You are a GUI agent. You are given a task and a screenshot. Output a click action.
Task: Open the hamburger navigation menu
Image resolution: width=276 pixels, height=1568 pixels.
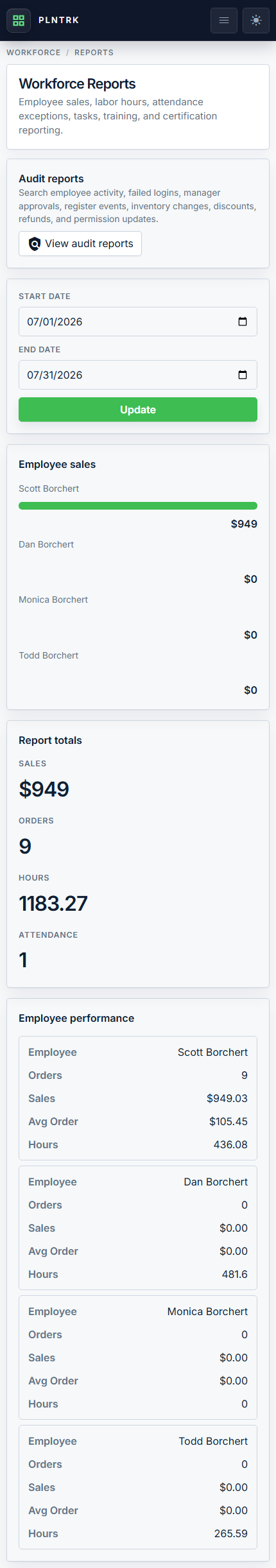(x=224, y=21)
